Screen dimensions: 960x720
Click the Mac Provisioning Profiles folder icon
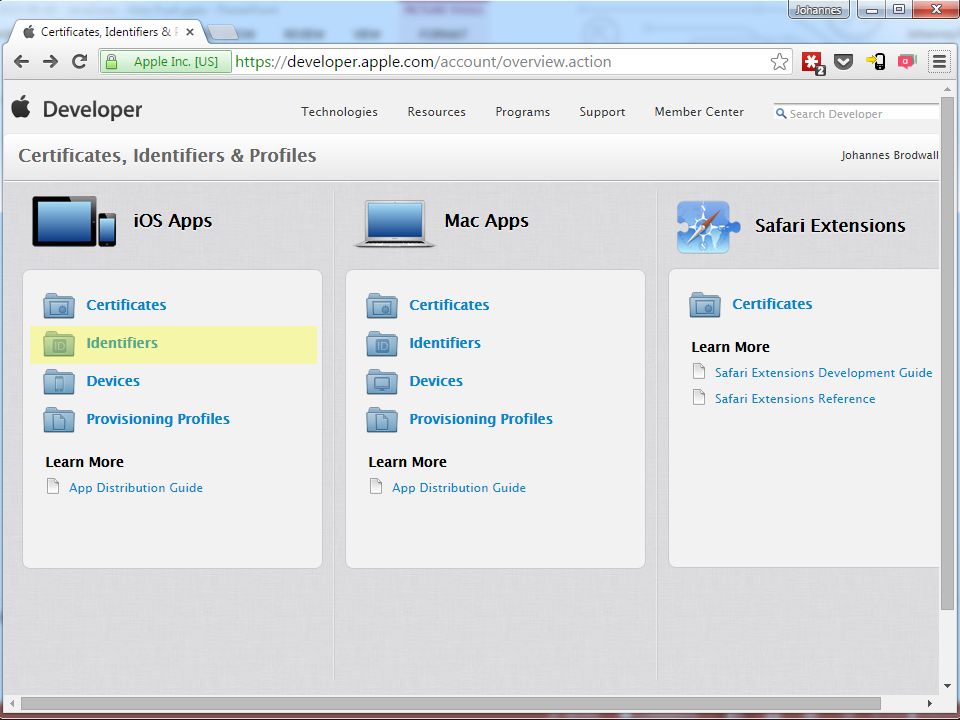(382, 419)
